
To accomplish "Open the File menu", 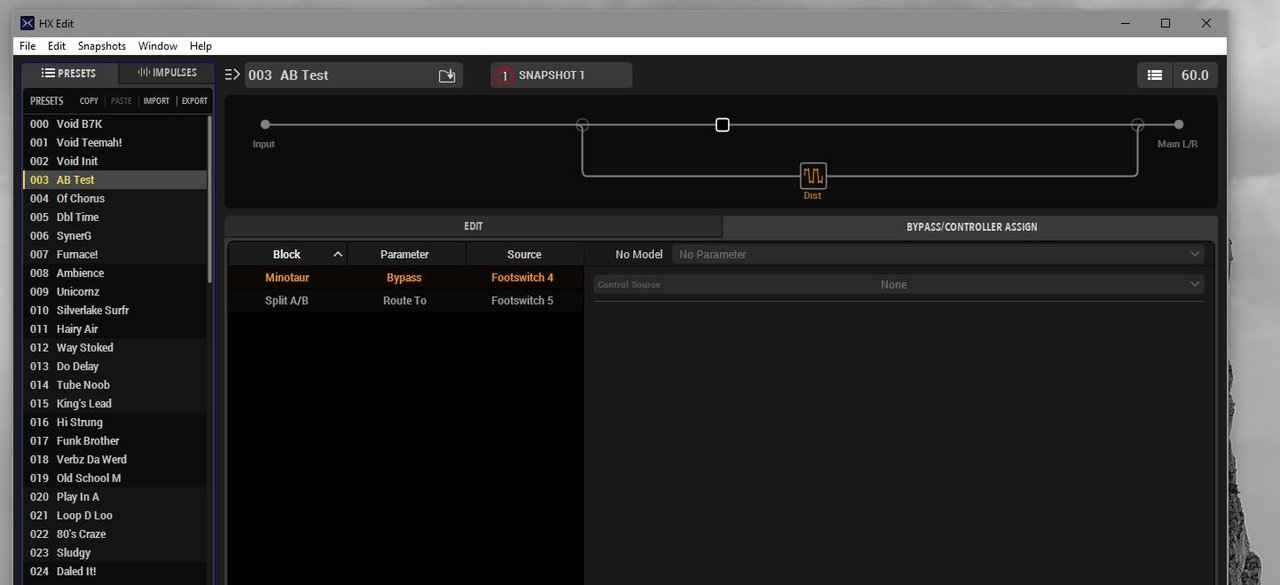I will pos(27,46).
